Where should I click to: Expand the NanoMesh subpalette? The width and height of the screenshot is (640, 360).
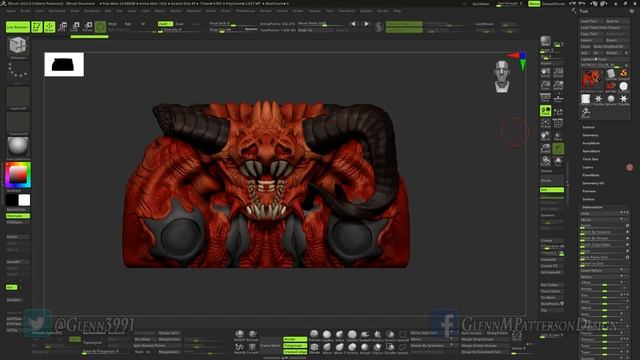coord(591,151)
